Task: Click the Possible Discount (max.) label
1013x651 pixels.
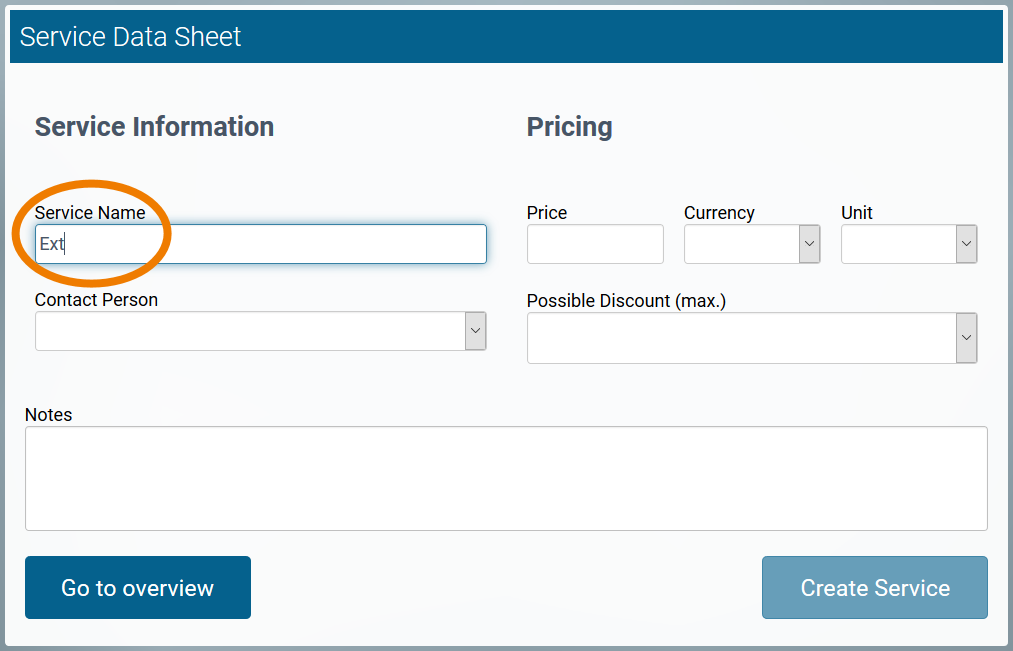Action: click(626, 301)
